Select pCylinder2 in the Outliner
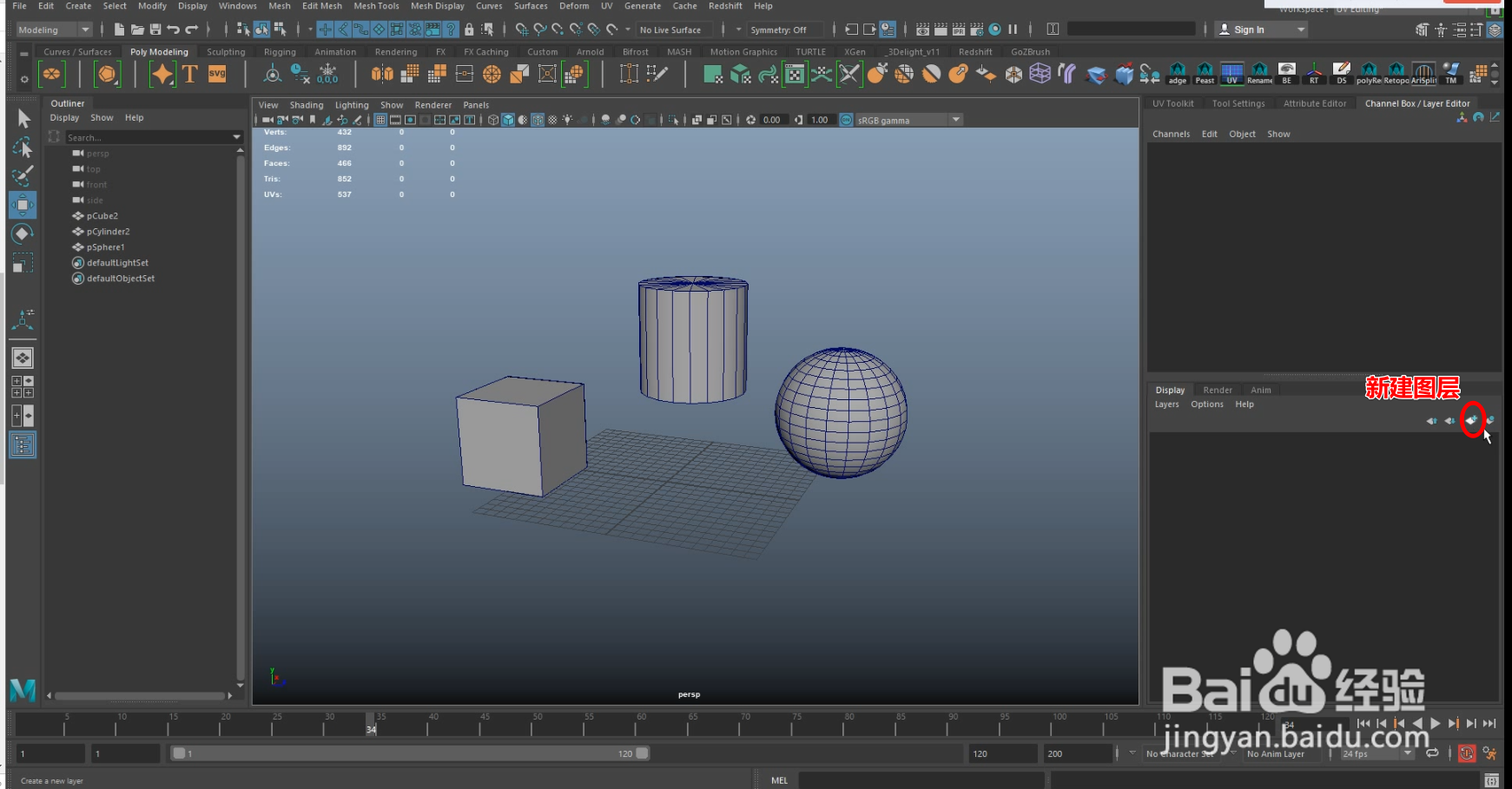The width and height of the screenshot is (1512, 789). pyautogui.click(x=109, y=232)
